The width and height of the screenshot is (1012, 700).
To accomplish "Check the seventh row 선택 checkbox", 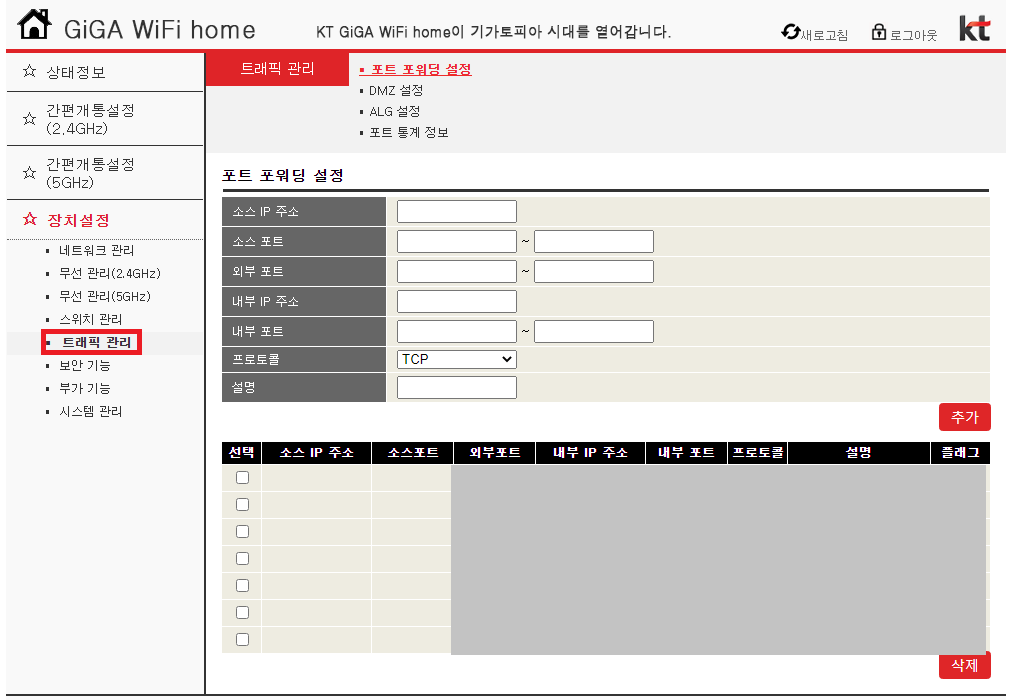I will [243, 639].
